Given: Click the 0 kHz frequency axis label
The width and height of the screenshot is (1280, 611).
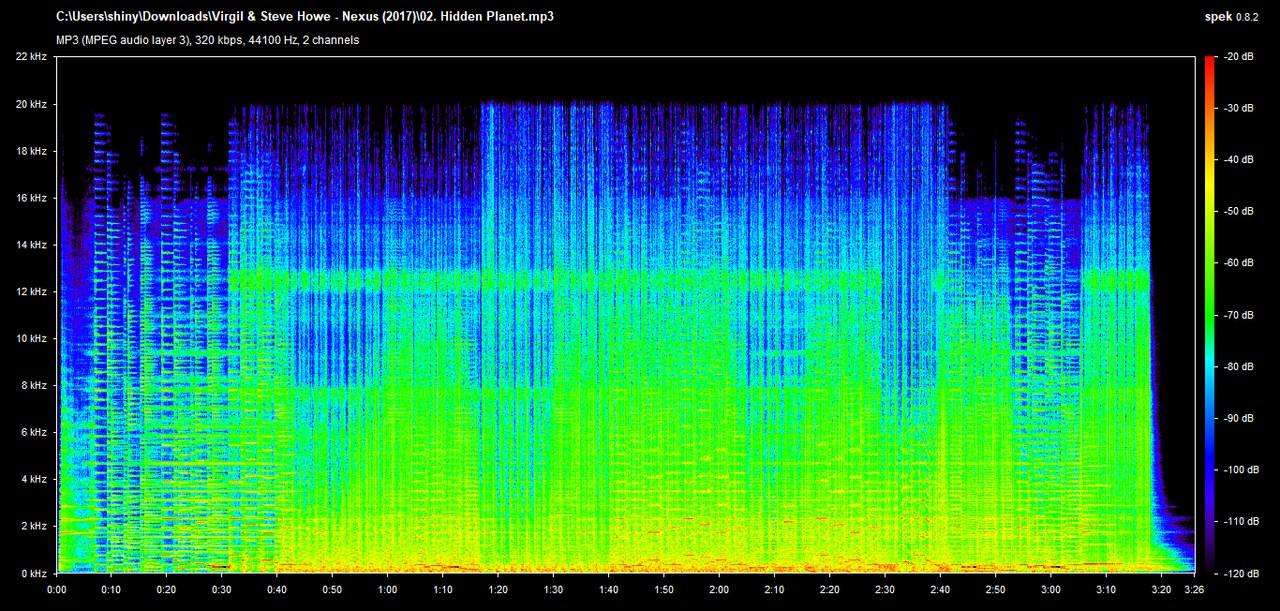Looking at the screenshot, I should pyautogui.click(x=33, y=573).
